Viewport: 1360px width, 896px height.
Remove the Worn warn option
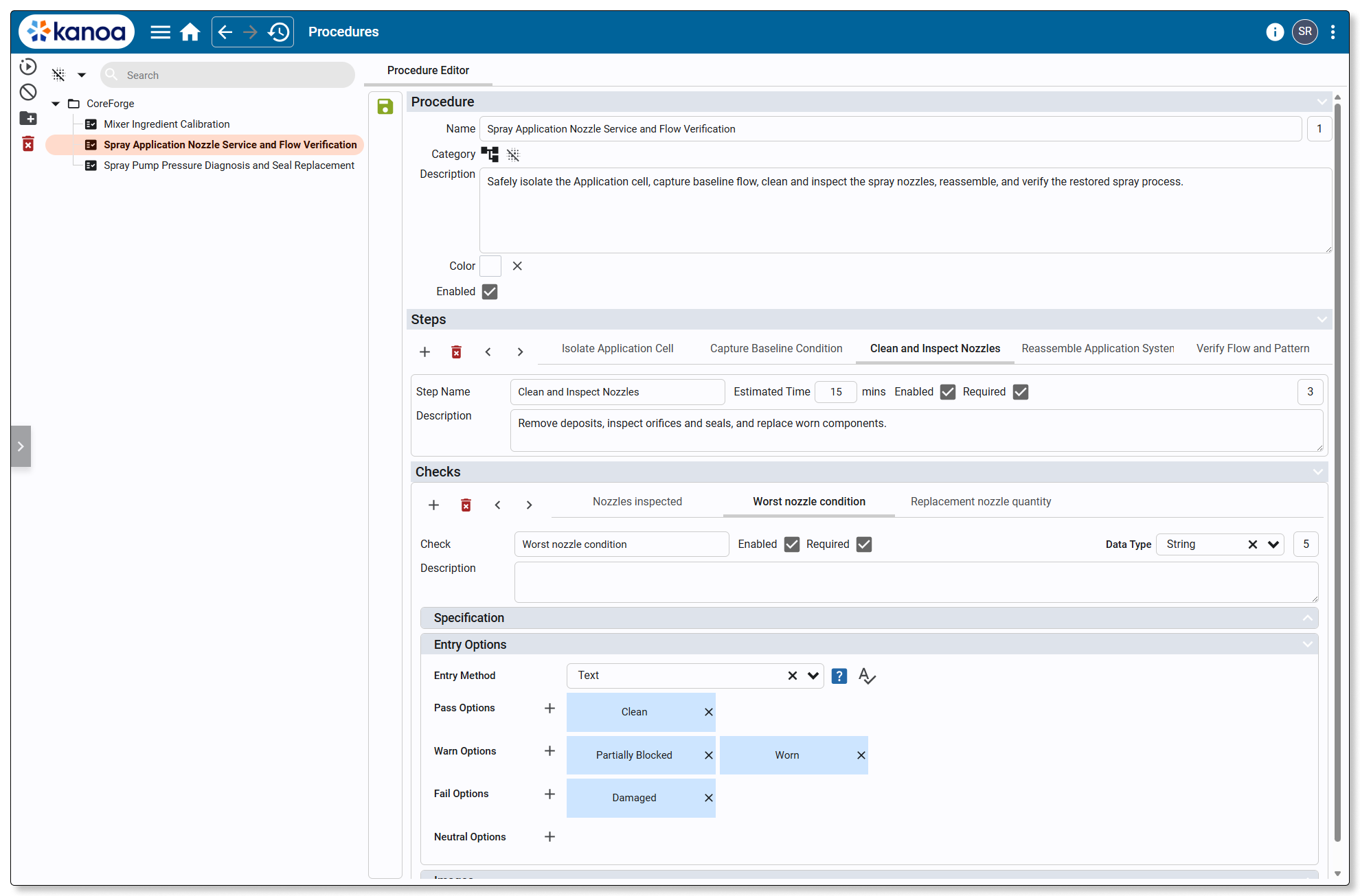point(861,755)
